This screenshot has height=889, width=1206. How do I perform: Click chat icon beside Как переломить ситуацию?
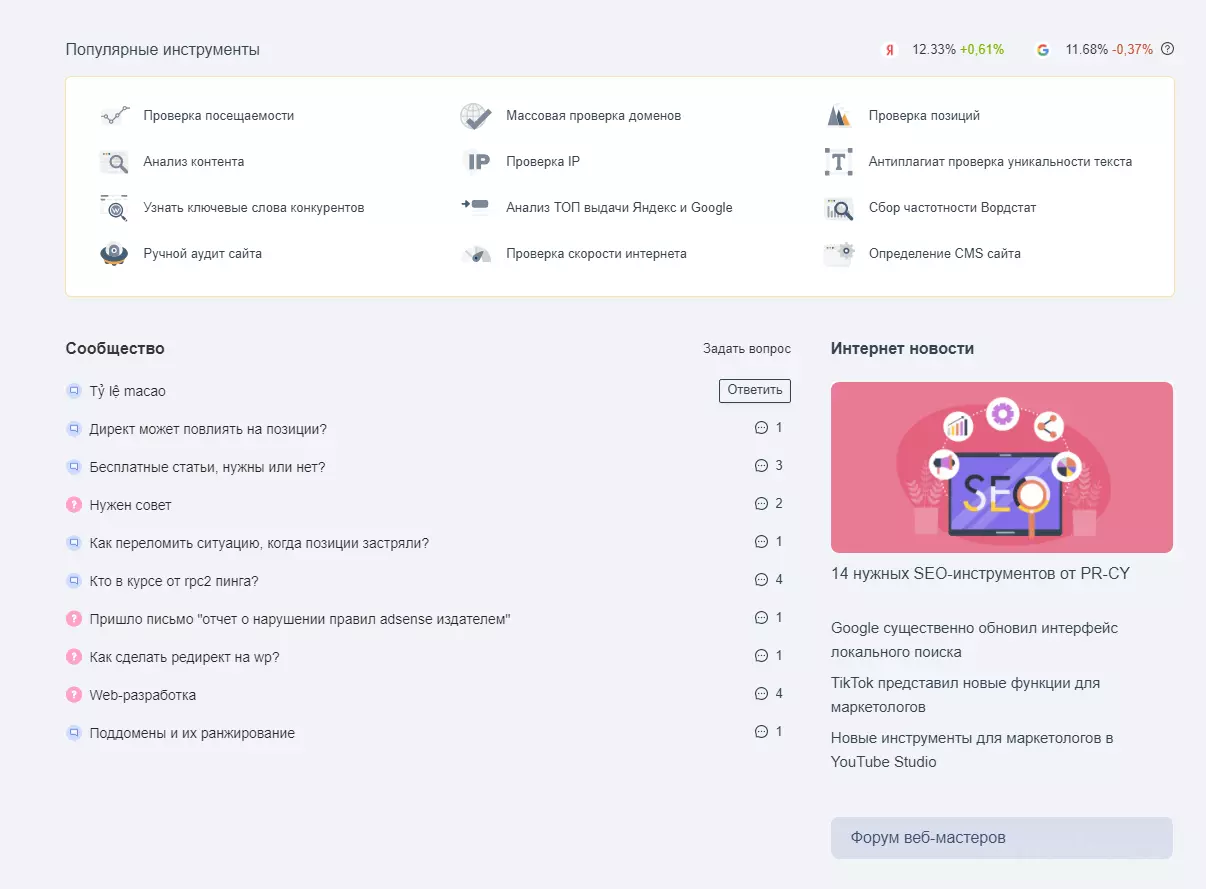point(73,543)
